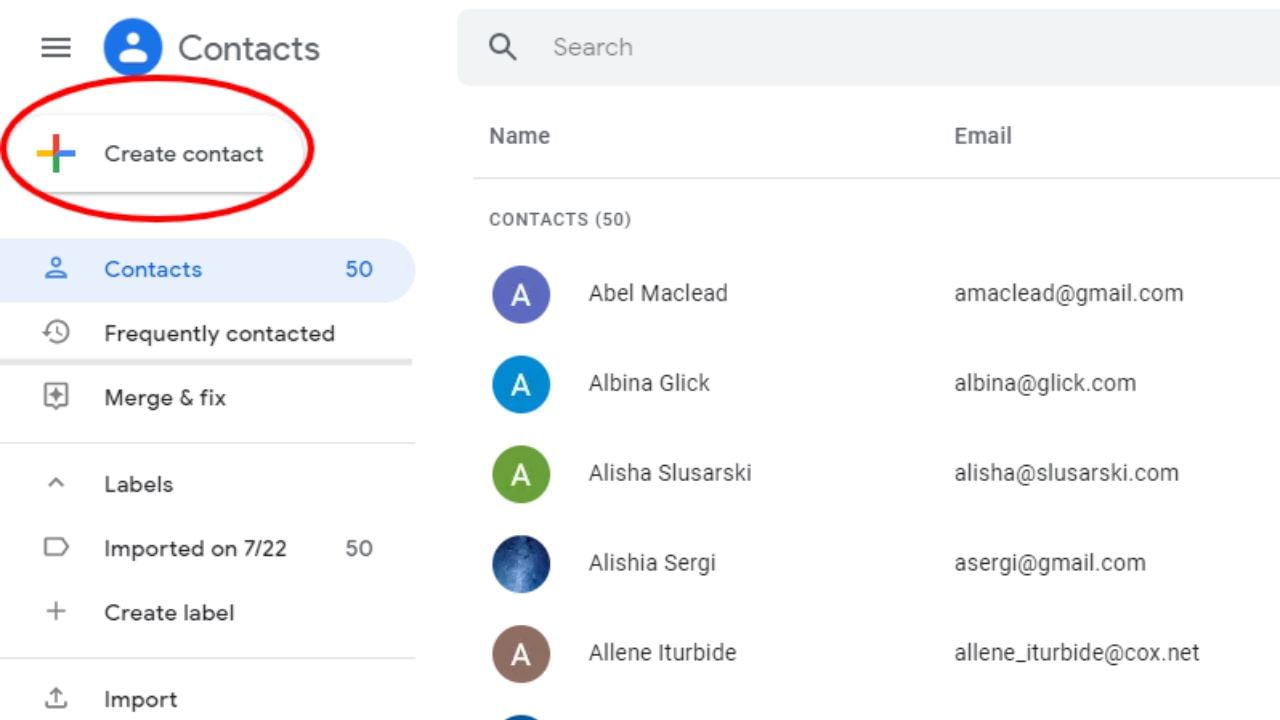Click Import in the sidebar
Image resolution: width=1280 pixels, height=720 pixels.
click(207, 699)
